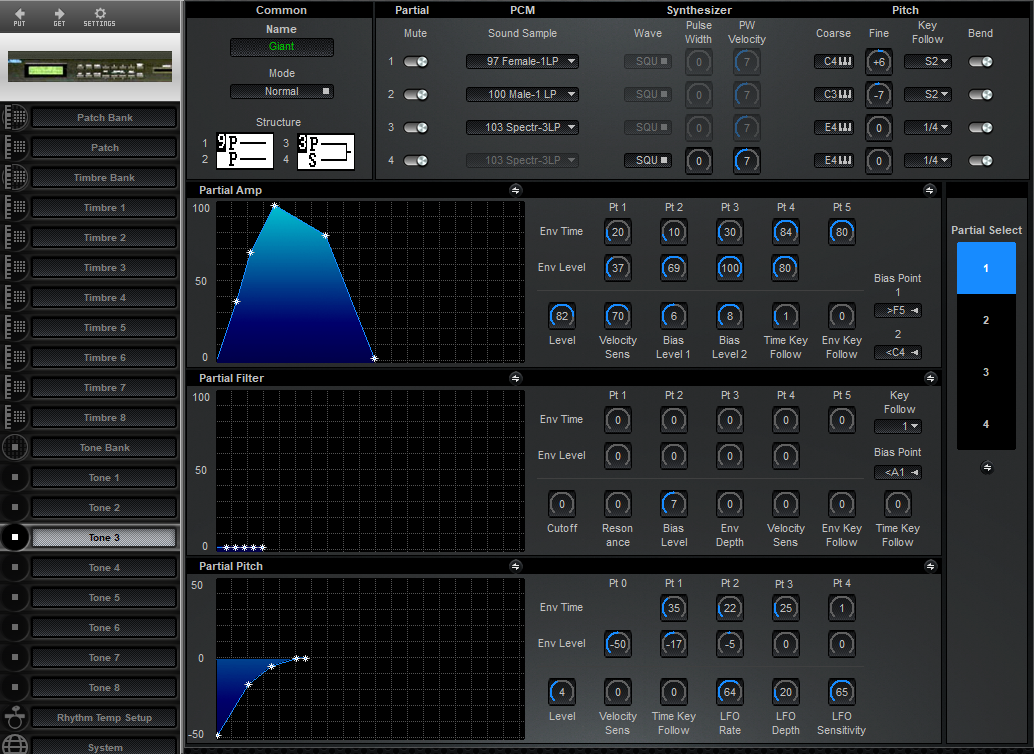The image size is (1034, 754).
Task: Click the PUT arrow icon
Action: tap(18, 16)
